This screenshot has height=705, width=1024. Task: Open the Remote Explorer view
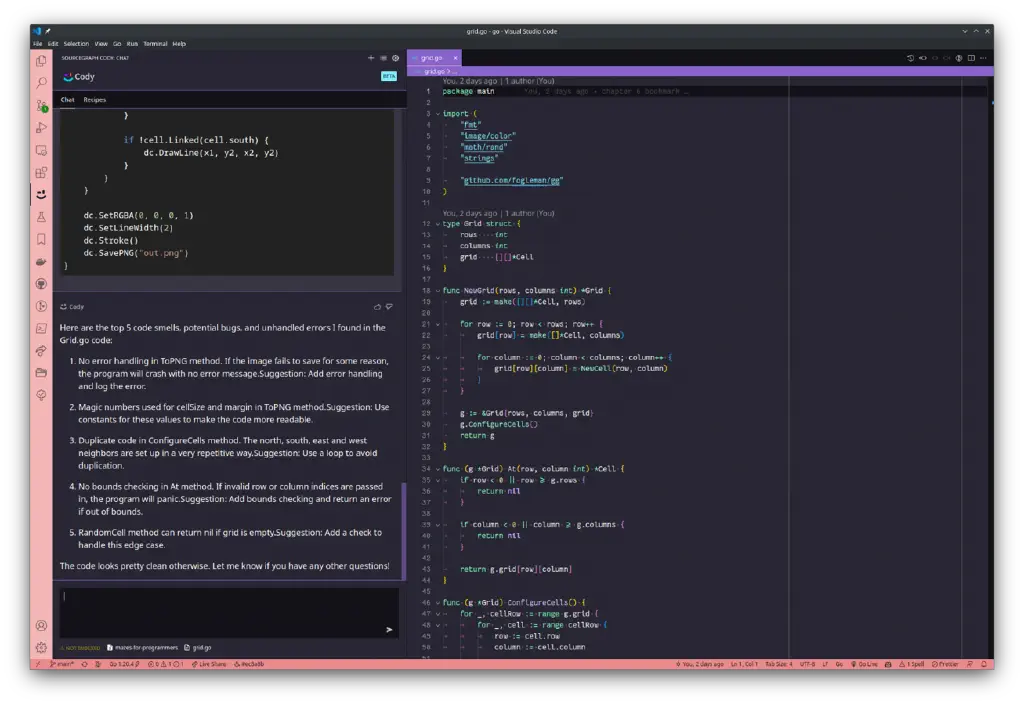coord(41,150)
